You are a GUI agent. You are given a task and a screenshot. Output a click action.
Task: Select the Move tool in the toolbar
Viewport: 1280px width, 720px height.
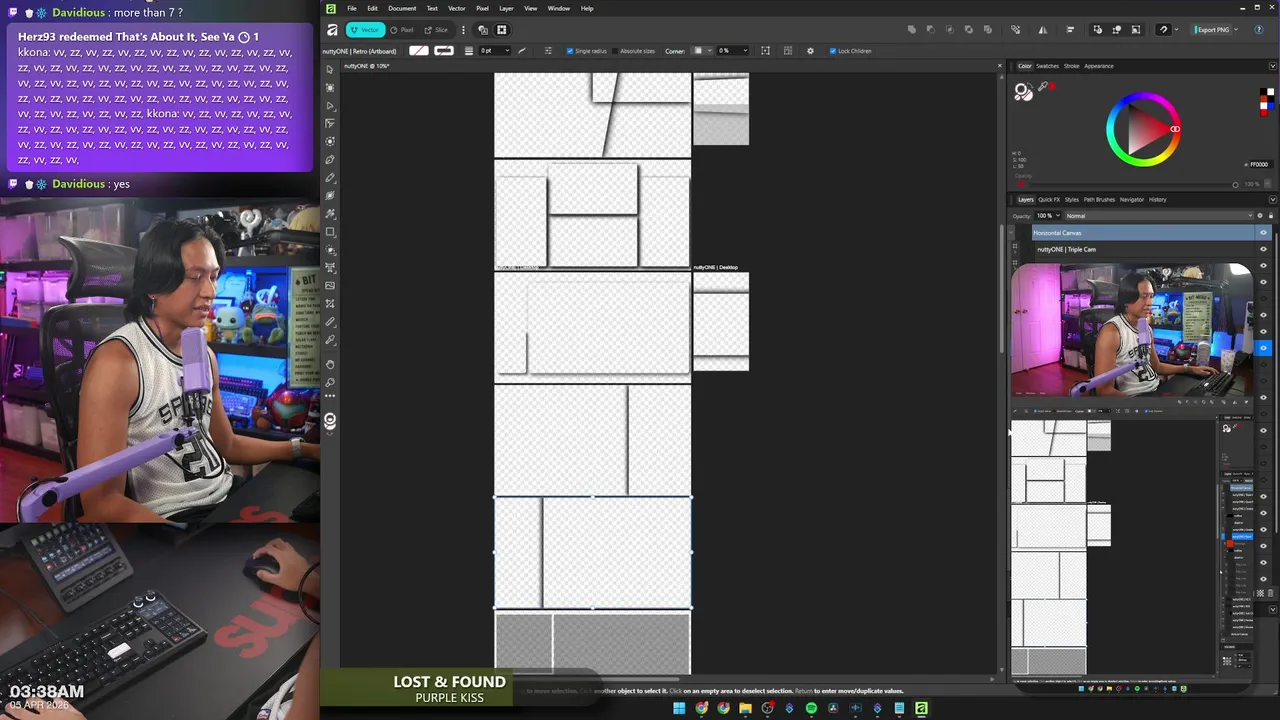(330, 69)
